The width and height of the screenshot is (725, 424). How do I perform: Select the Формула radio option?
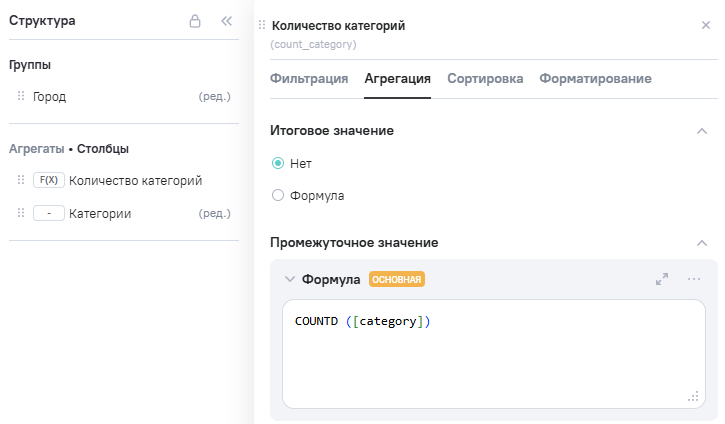coord(278,196)
